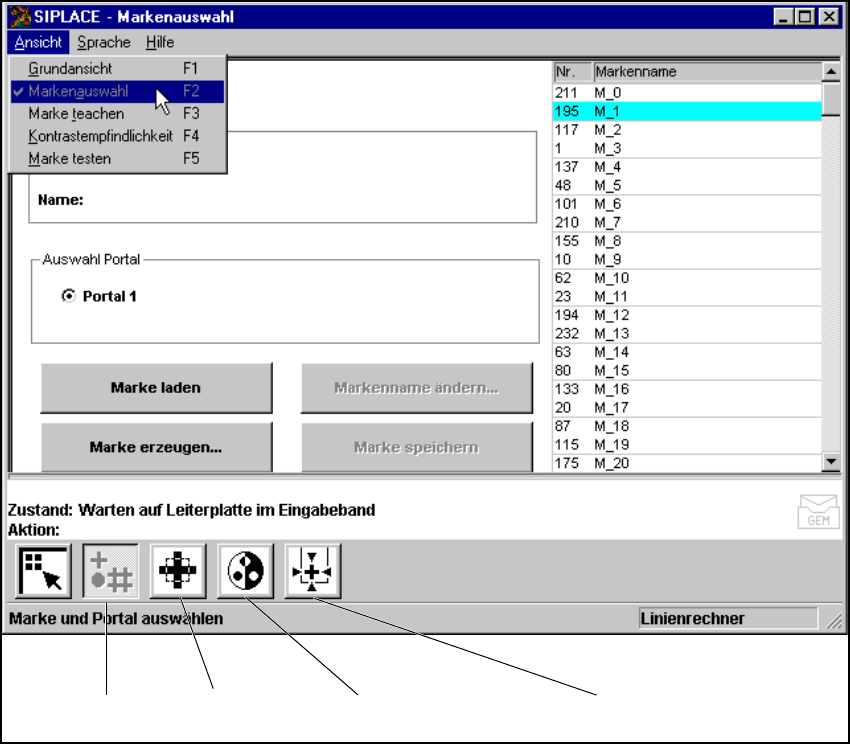The image size is (850, 744).
Task: Click the Nr. column header
Action: tap(573, 72)
